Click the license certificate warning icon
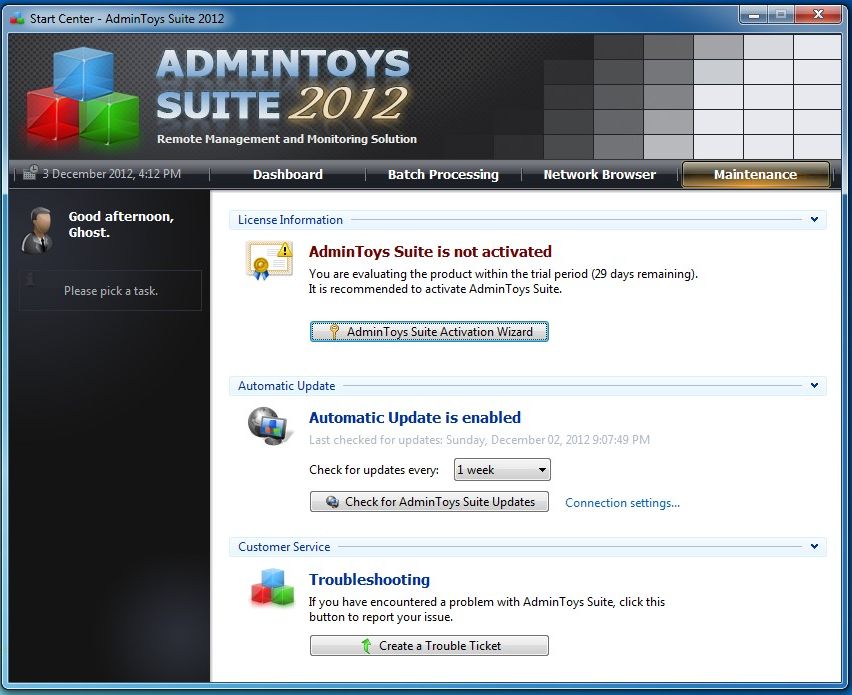Viewport: 852px width, 695px height. (x=270, y=260)
